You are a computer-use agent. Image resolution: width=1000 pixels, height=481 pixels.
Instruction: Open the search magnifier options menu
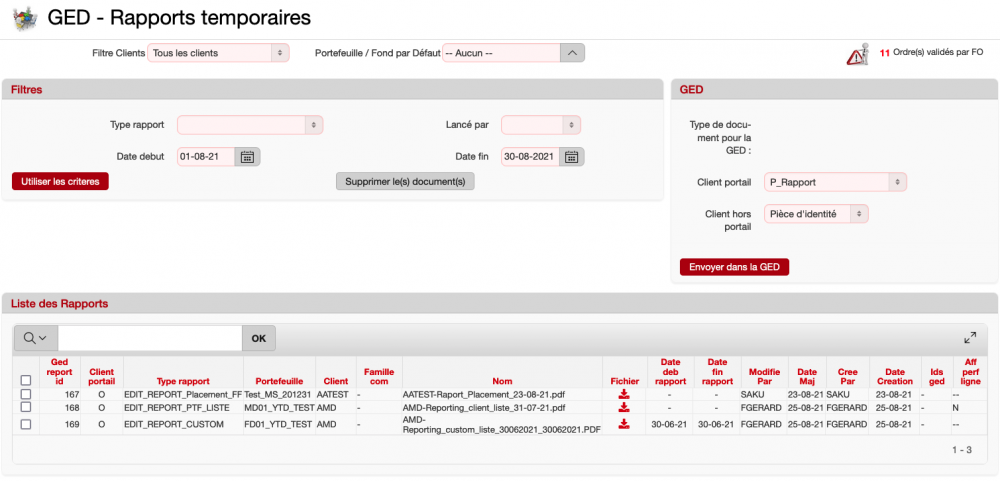pos(35,338)
